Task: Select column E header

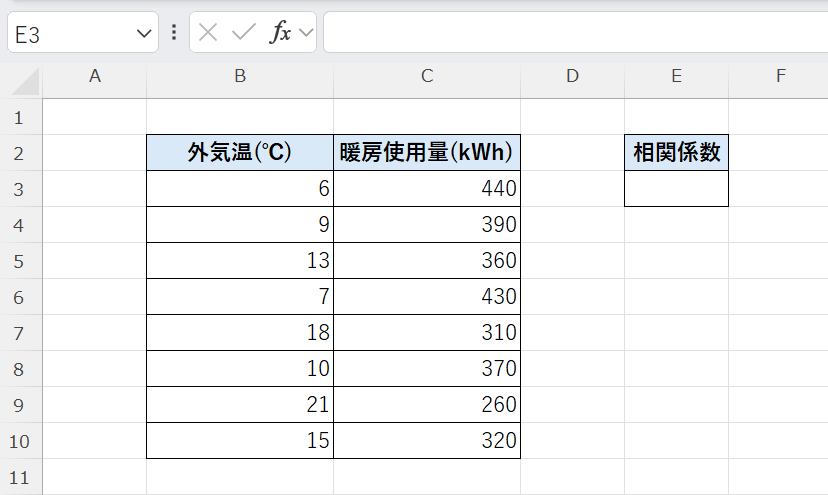Action: tap(677, 76)
